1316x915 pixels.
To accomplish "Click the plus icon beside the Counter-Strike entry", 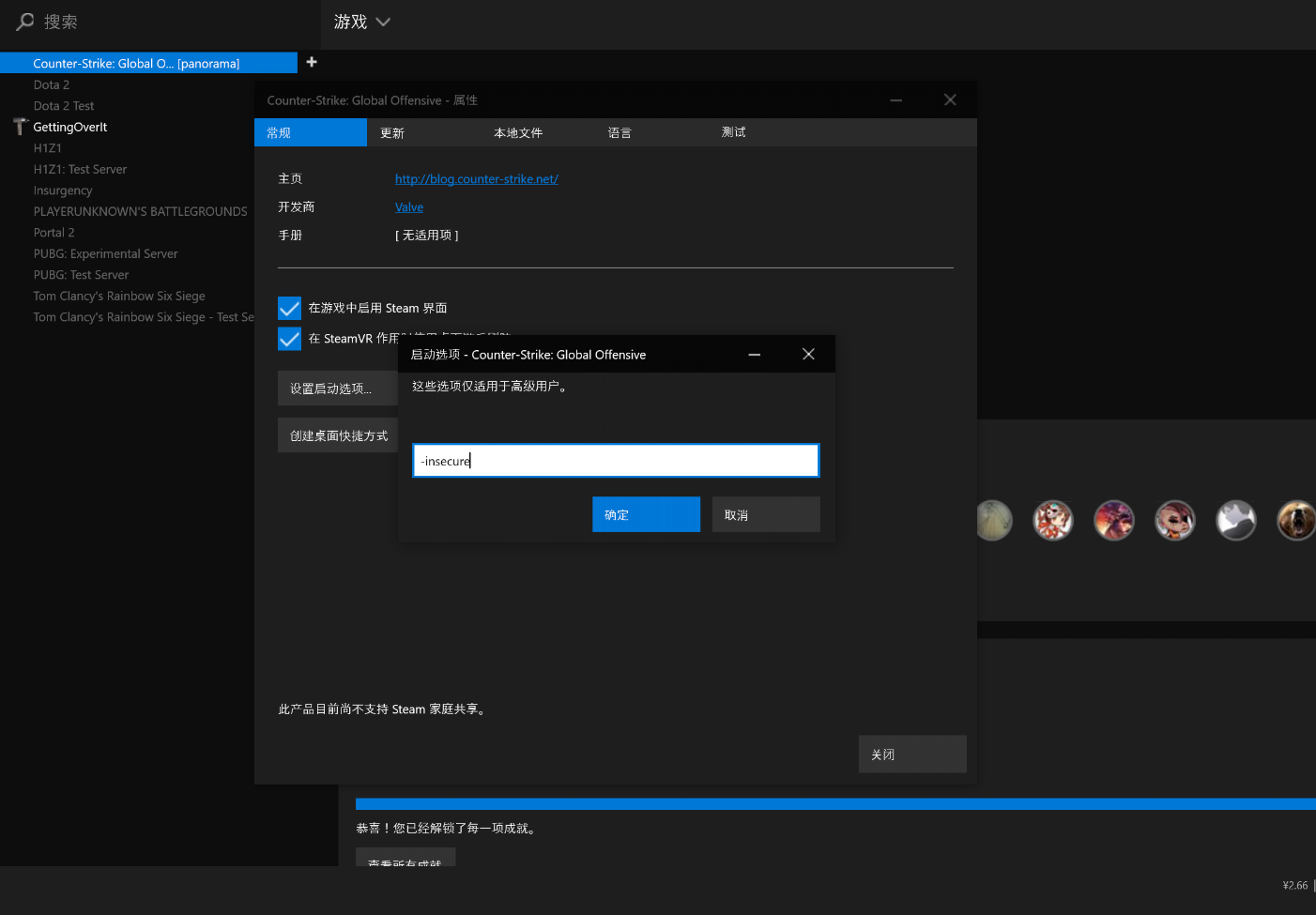I will pos(312,62).
